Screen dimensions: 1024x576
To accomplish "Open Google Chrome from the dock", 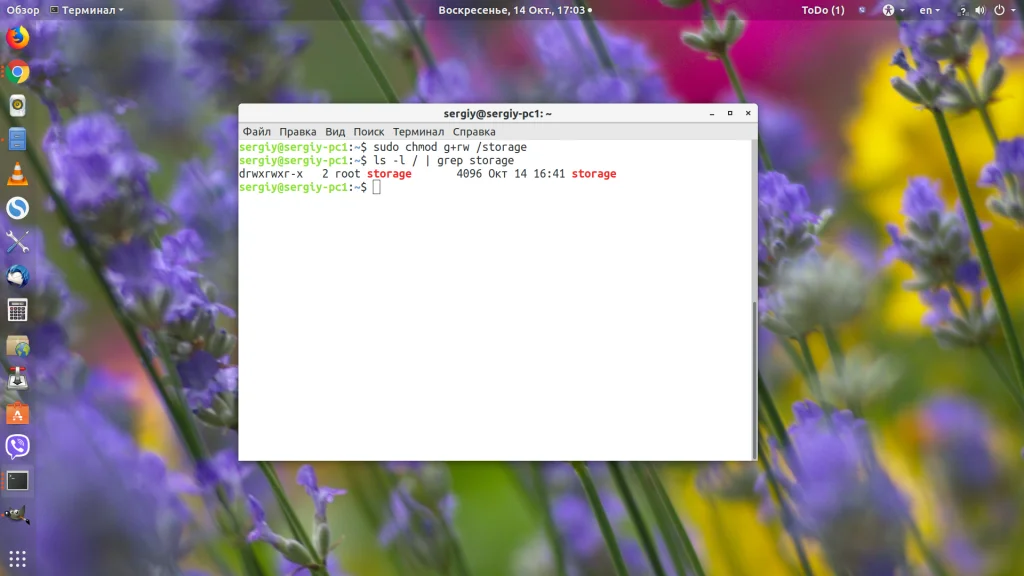I will click(x=18, y=72).
